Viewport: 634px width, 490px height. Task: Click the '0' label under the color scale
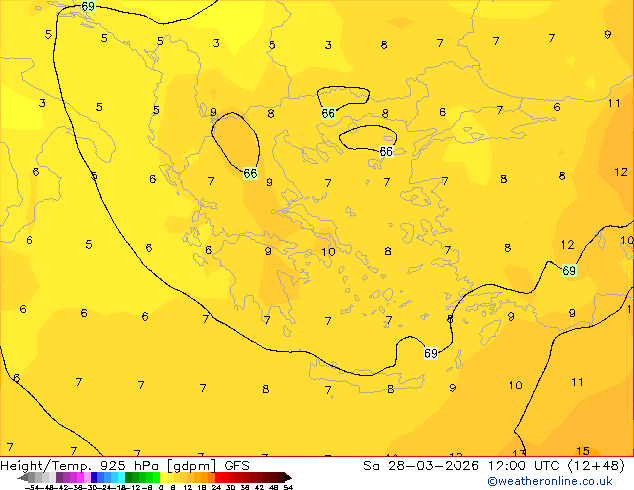point(161,487)
